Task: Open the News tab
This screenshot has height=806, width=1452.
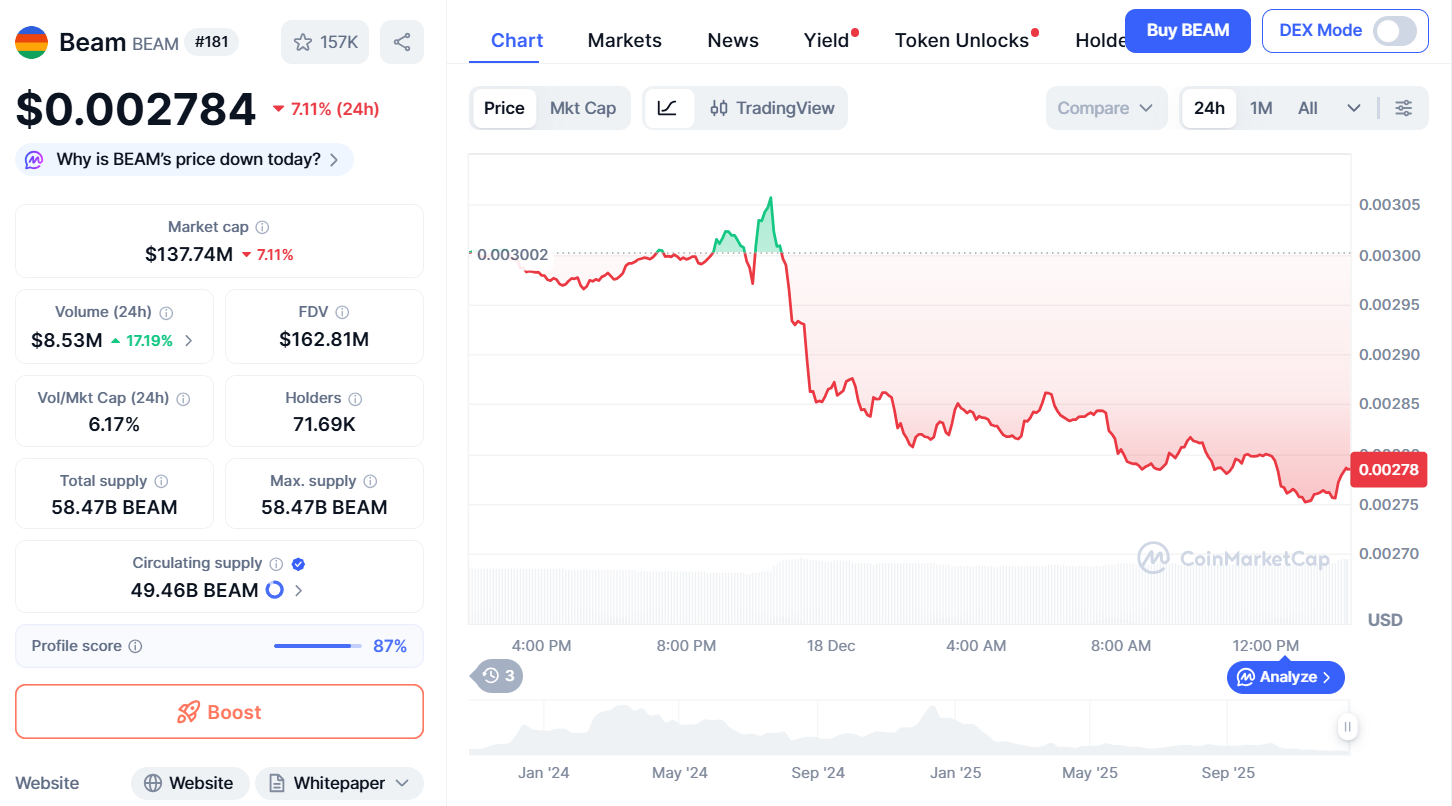Action: (x=732, y=40)
